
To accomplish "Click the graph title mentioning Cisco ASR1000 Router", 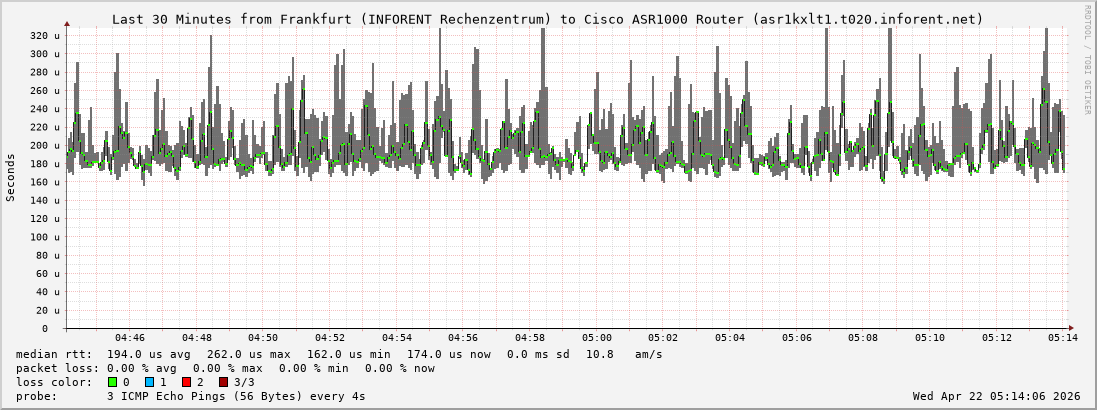I will [x=547, y=19].
